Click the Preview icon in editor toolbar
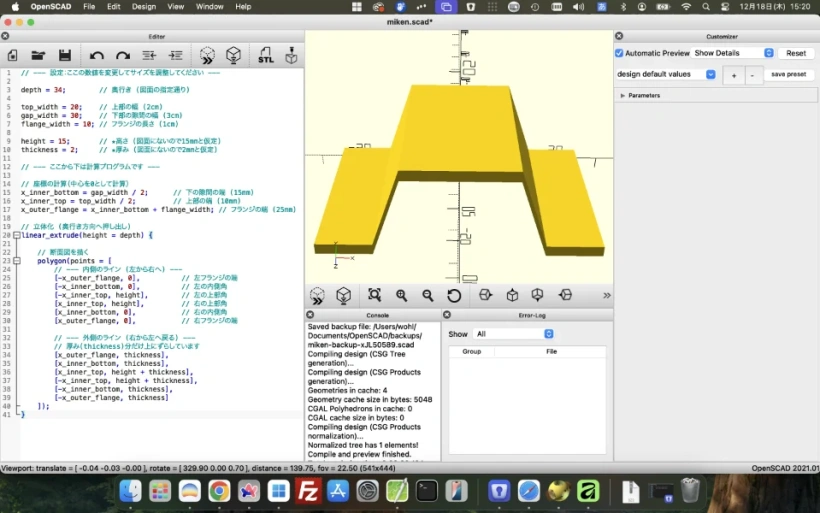 (x=206, y=55)
